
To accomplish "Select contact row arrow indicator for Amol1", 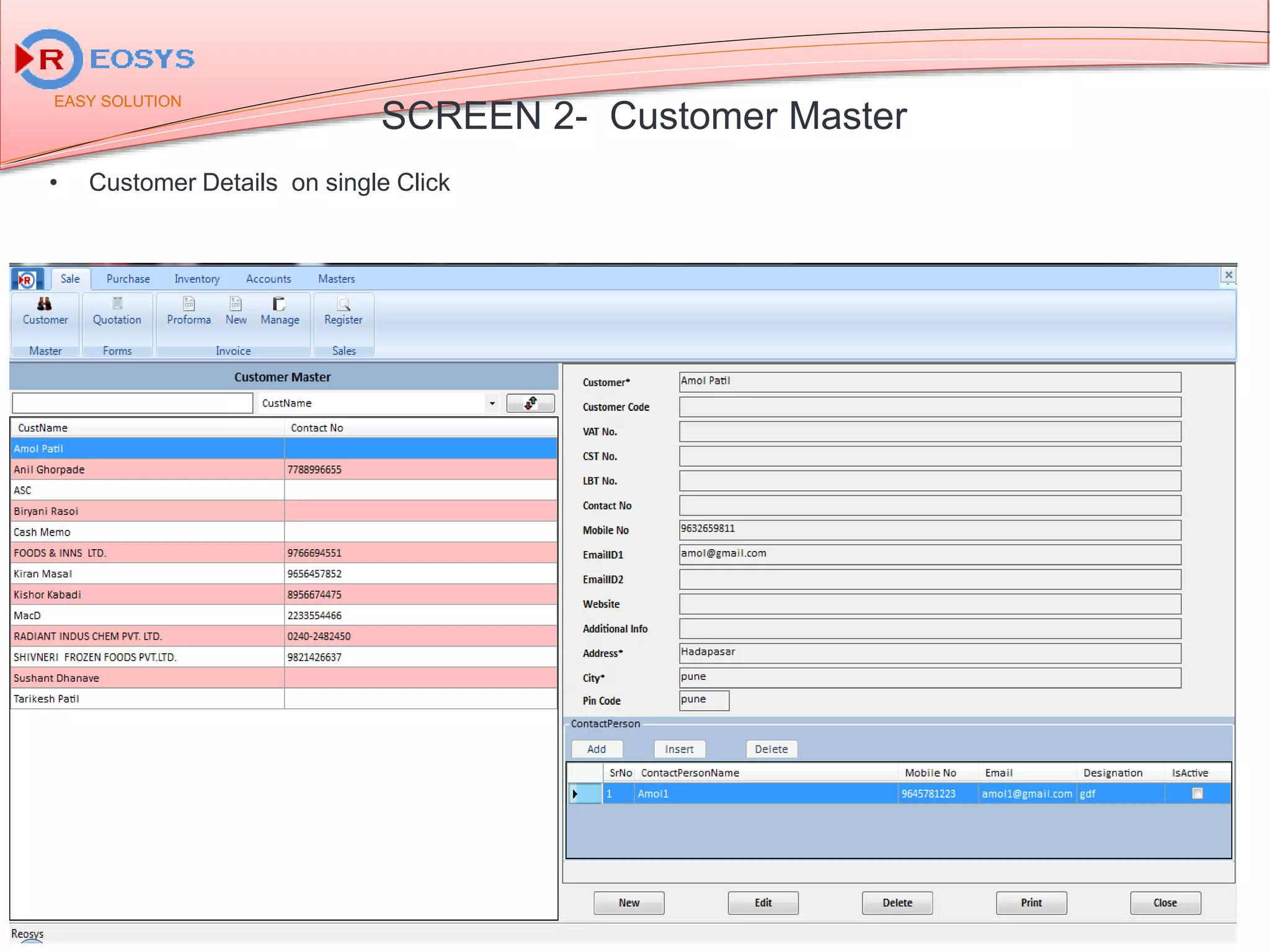I will pos(575,794).
